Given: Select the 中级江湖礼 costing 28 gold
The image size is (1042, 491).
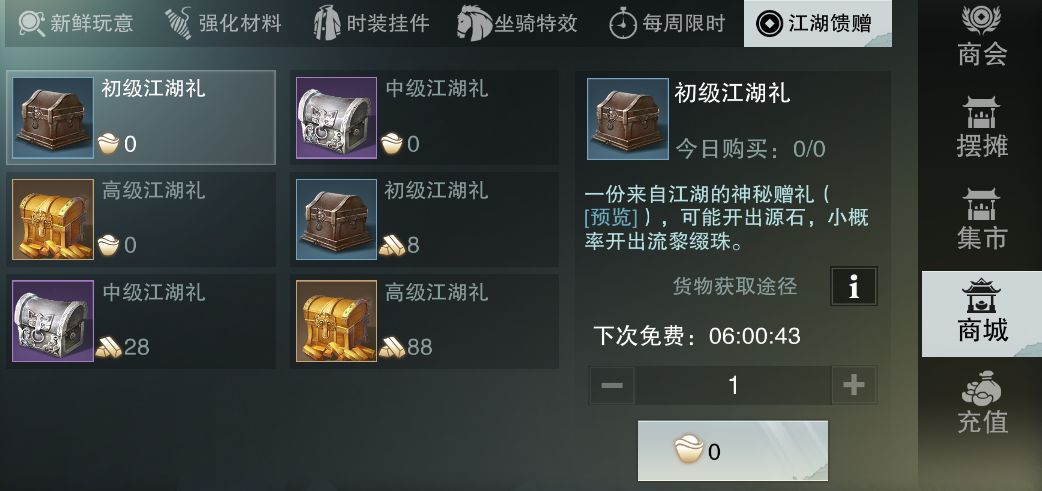Looking at the screenshot, I should (x=141, y=321).
